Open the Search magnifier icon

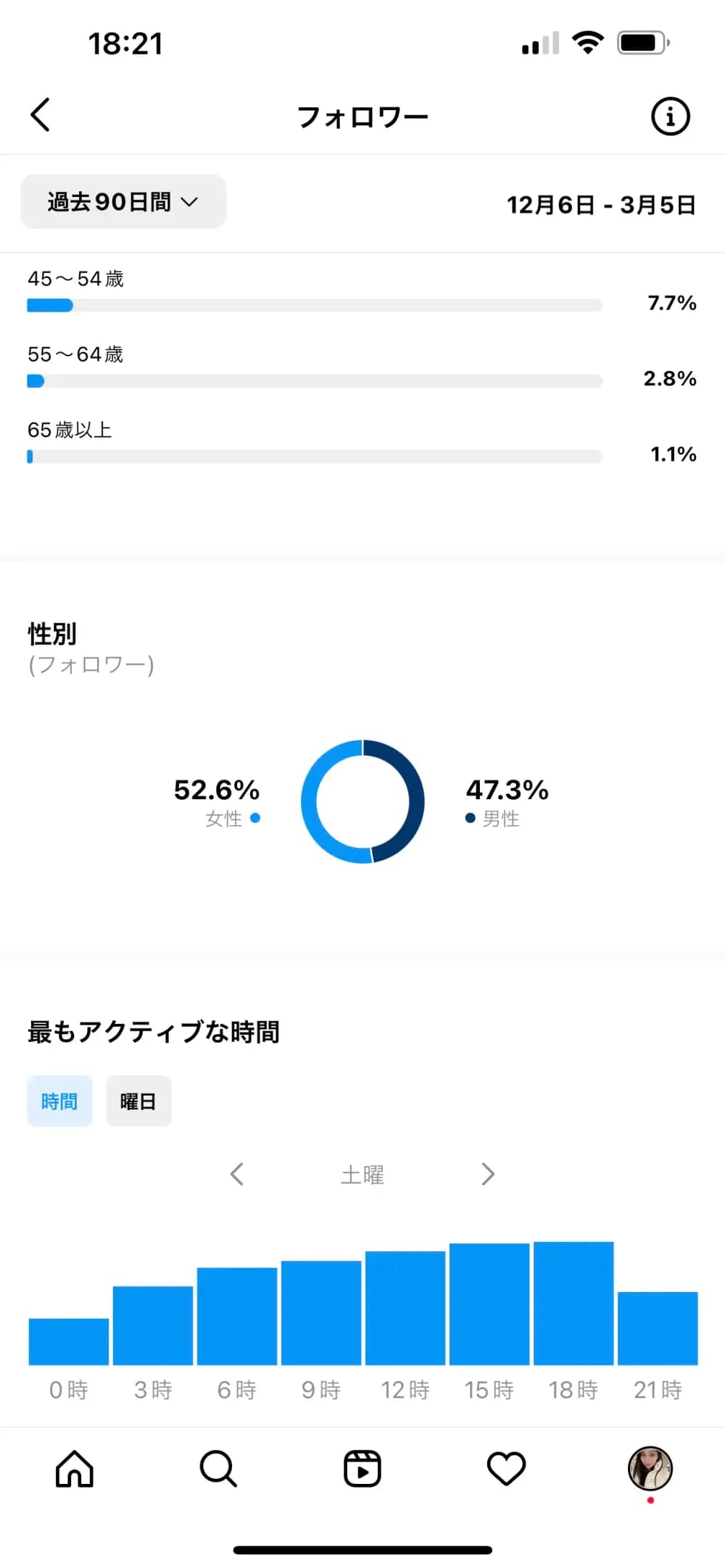(x=217, y=1469)
